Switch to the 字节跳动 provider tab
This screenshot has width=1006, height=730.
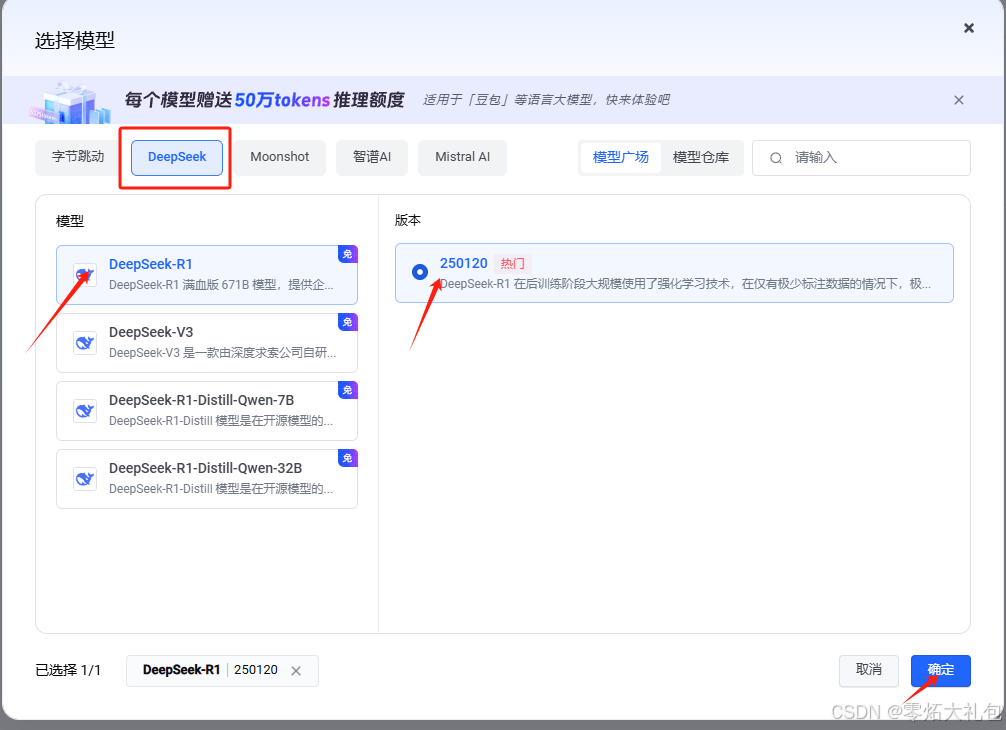tap(78, 157)
